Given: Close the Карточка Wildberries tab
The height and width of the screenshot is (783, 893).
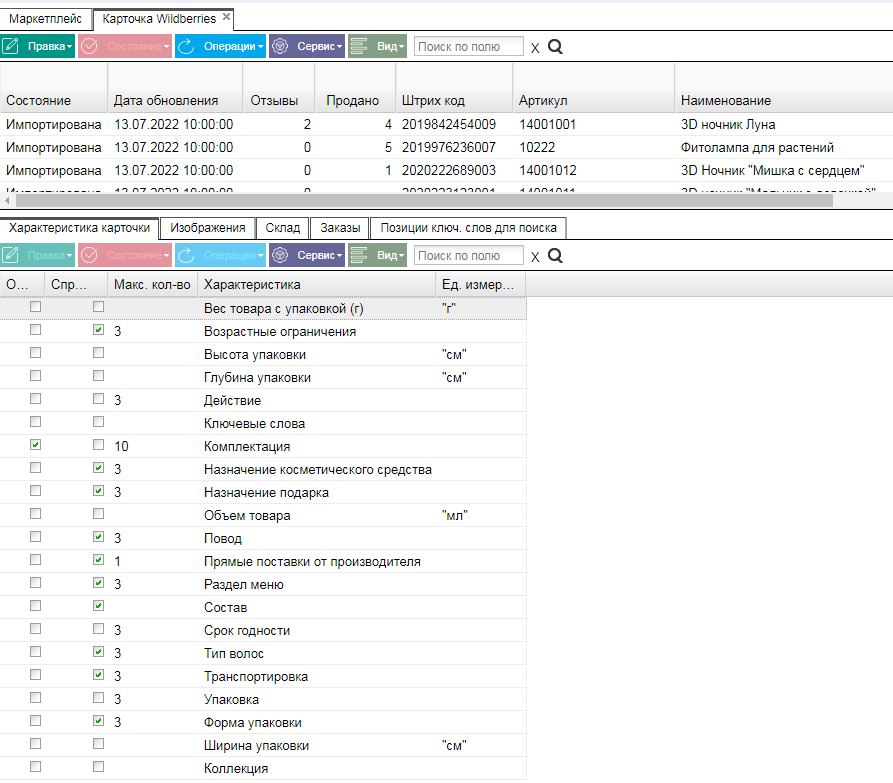Looking at the screenshot, I should (x=226, y=17).
